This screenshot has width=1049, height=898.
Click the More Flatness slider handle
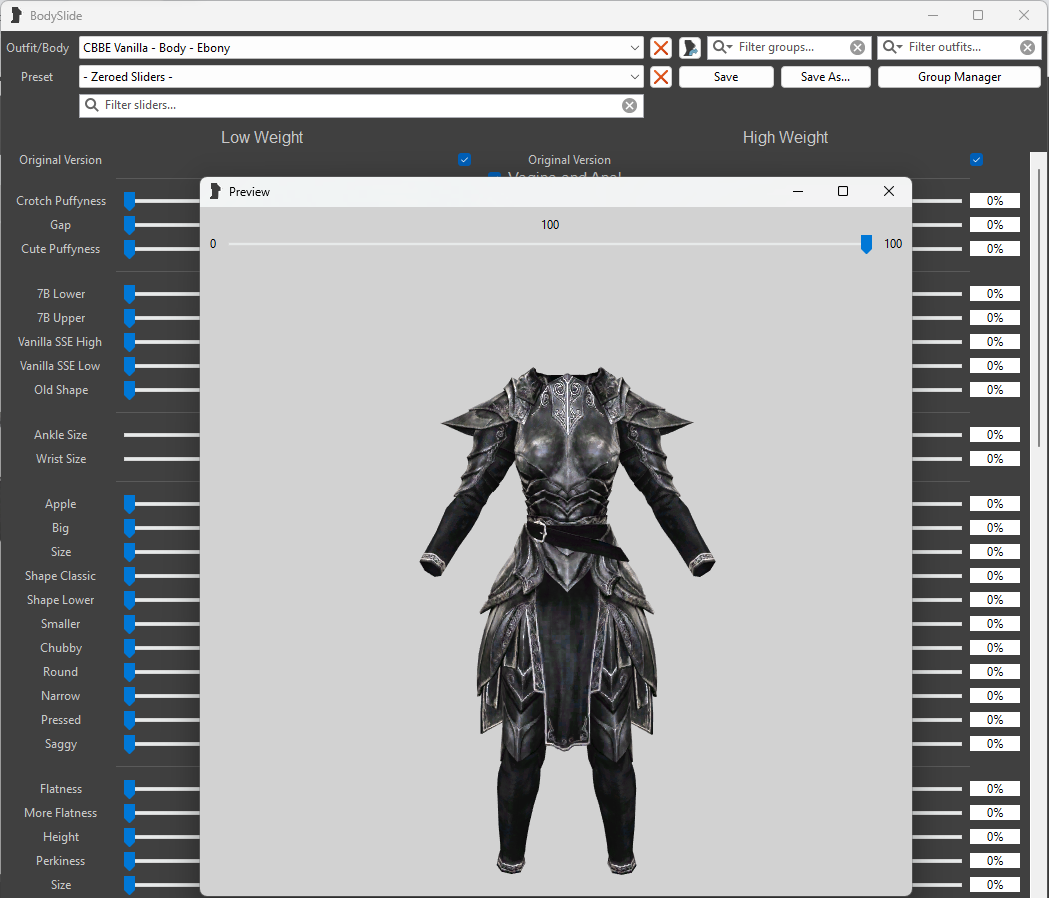coord(130,813)
